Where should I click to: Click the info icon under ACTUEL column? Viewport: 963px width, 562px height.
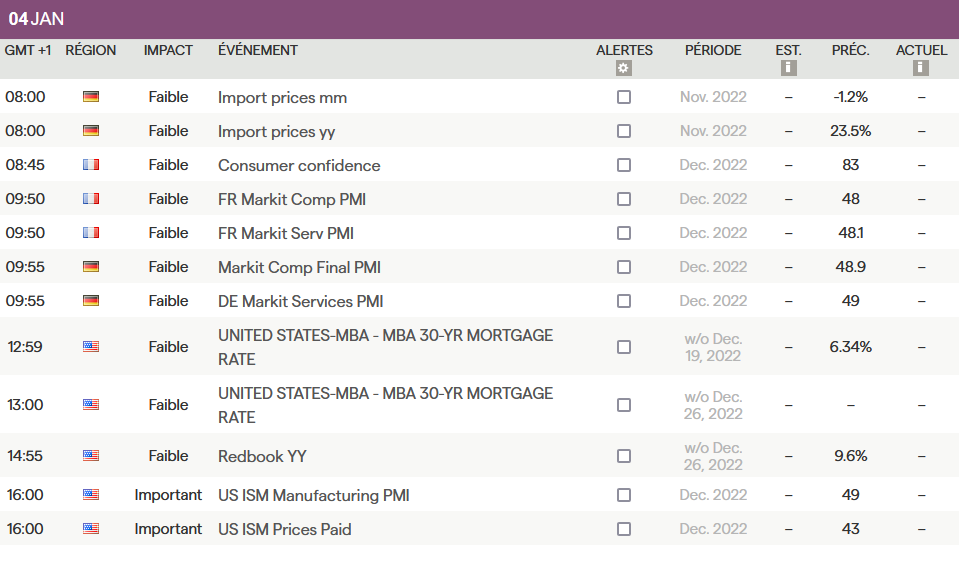tap(921, 68)
